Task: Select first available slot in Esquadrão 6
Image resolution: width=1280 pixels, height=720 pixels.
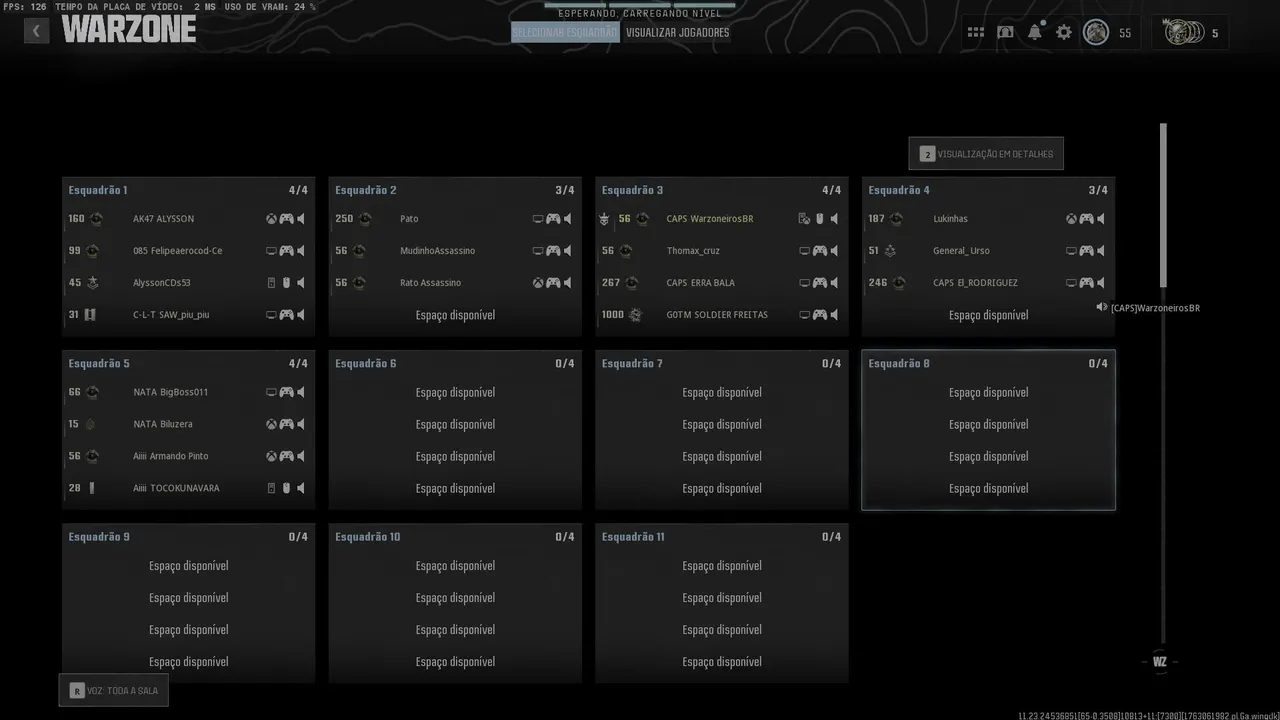Action: click(455, 393)
